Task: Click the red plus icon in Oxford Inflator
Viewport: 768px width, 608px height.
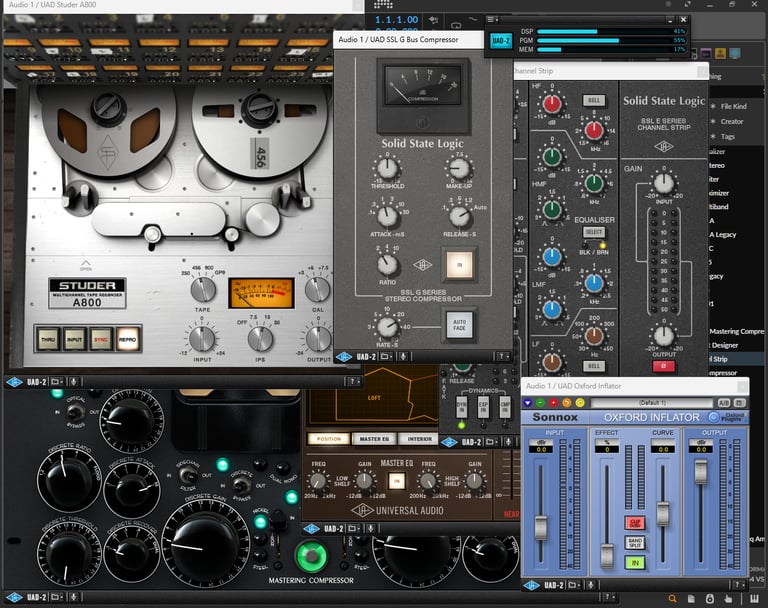Action: coord(553,403)
